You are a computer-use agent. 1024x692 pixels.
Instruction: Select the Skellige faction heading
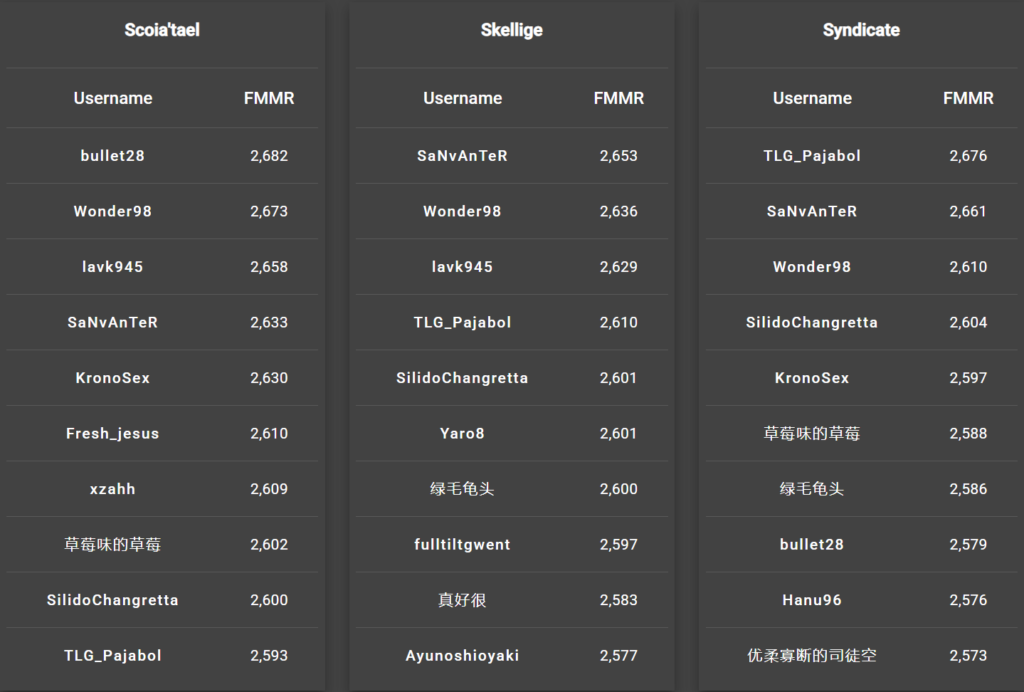512,30
